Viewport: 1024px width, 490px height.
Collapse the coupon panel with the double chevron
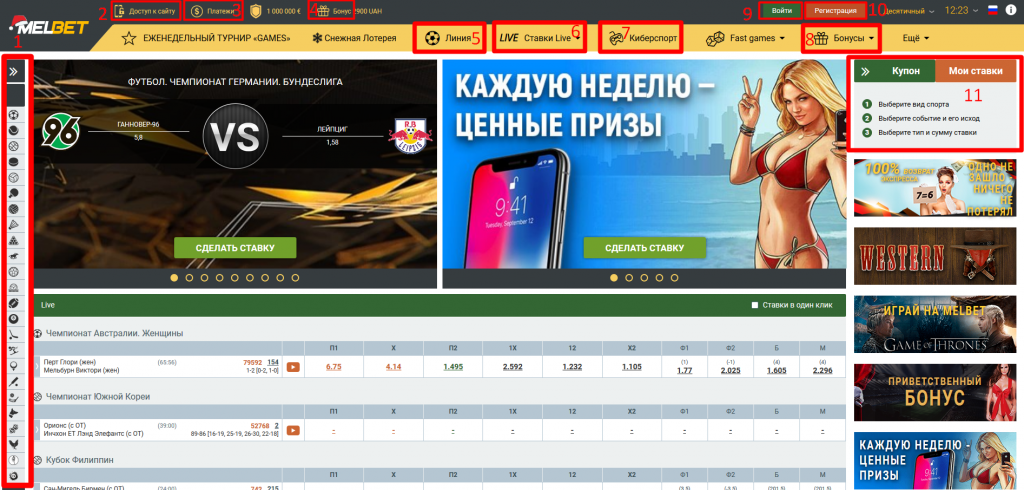tap(865, 71)
